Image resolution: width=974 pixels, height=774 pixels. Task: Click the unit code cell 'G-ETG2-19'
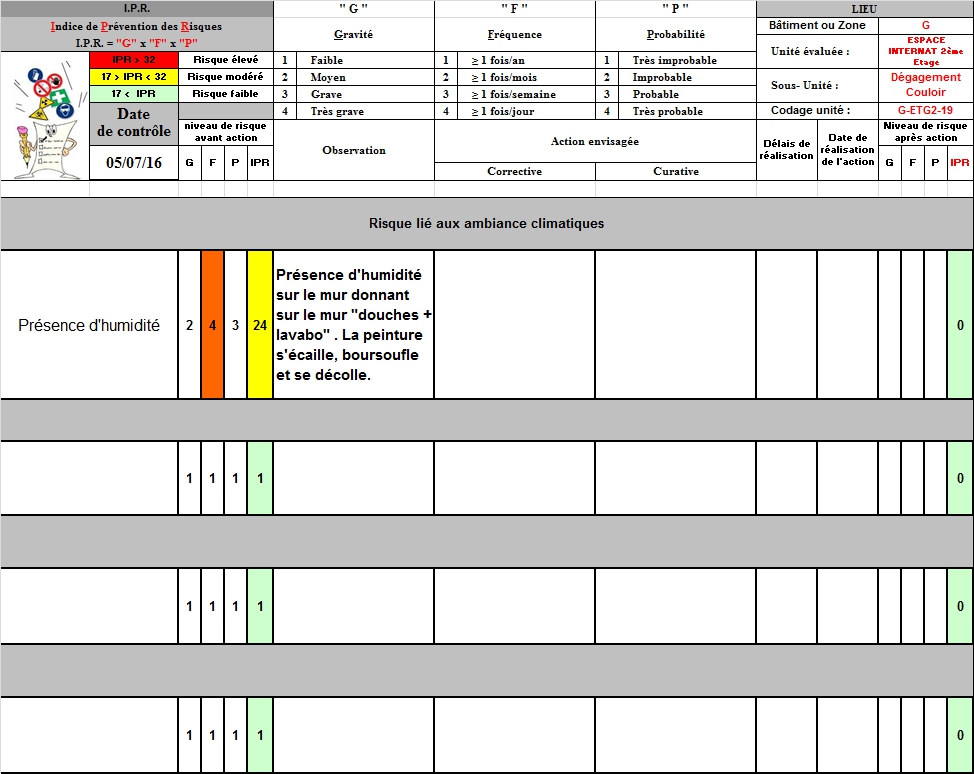click(925, 111)
